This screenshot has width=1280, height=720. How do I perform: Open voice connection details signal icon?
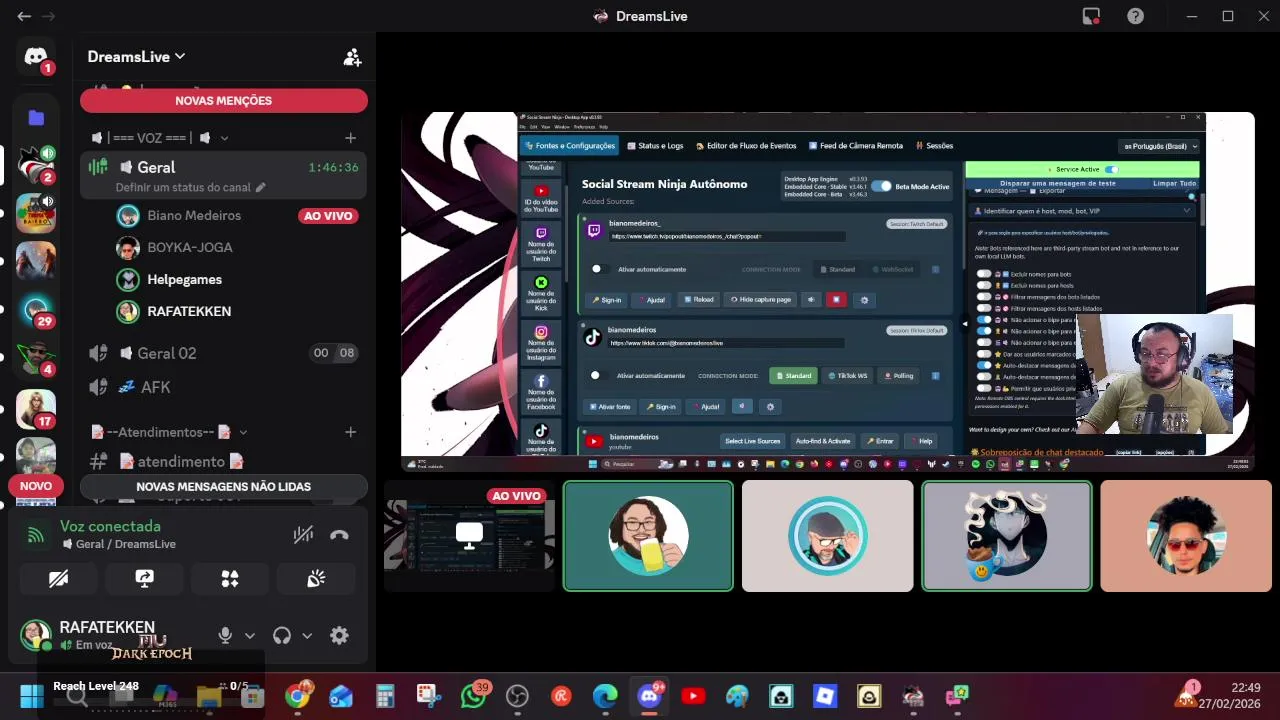tap(36, 535)
